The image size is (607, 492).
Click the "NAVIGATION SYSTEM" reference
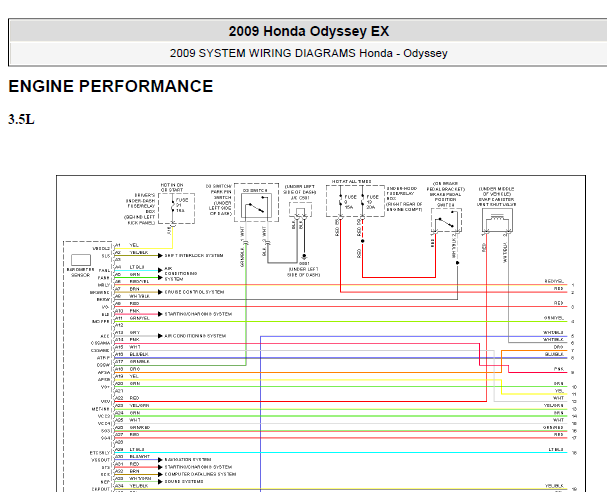tap(188, 459)
